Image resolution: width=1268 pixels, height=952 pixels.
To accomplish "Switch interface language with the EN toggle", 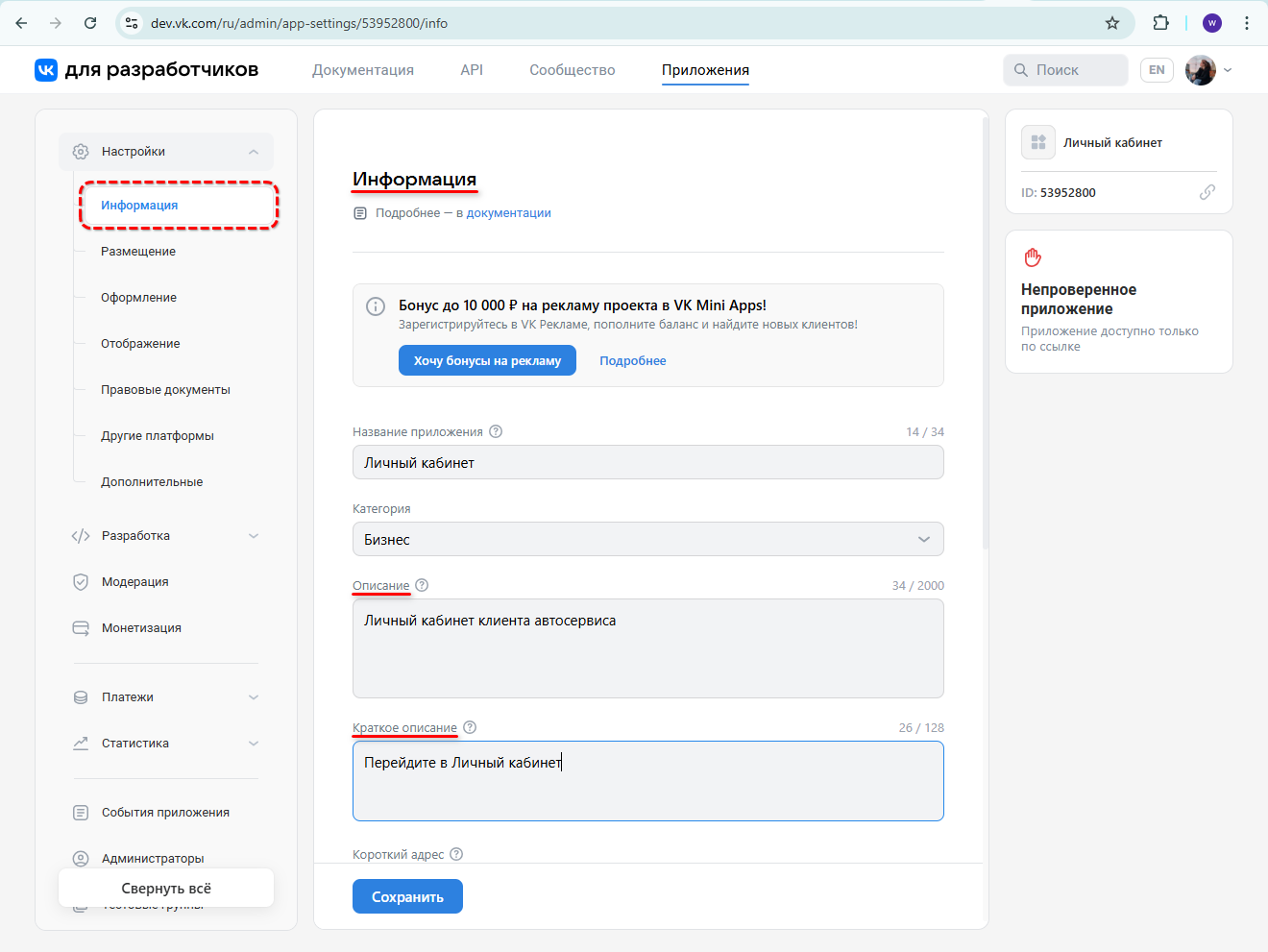I will pos(1157,69).
